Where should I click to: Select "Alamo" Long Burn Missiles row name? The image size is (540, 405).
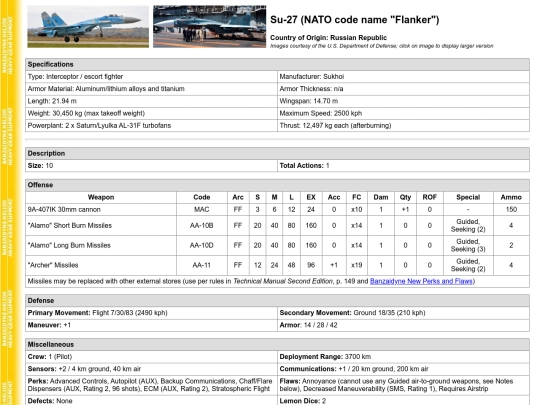click(69, 246)
